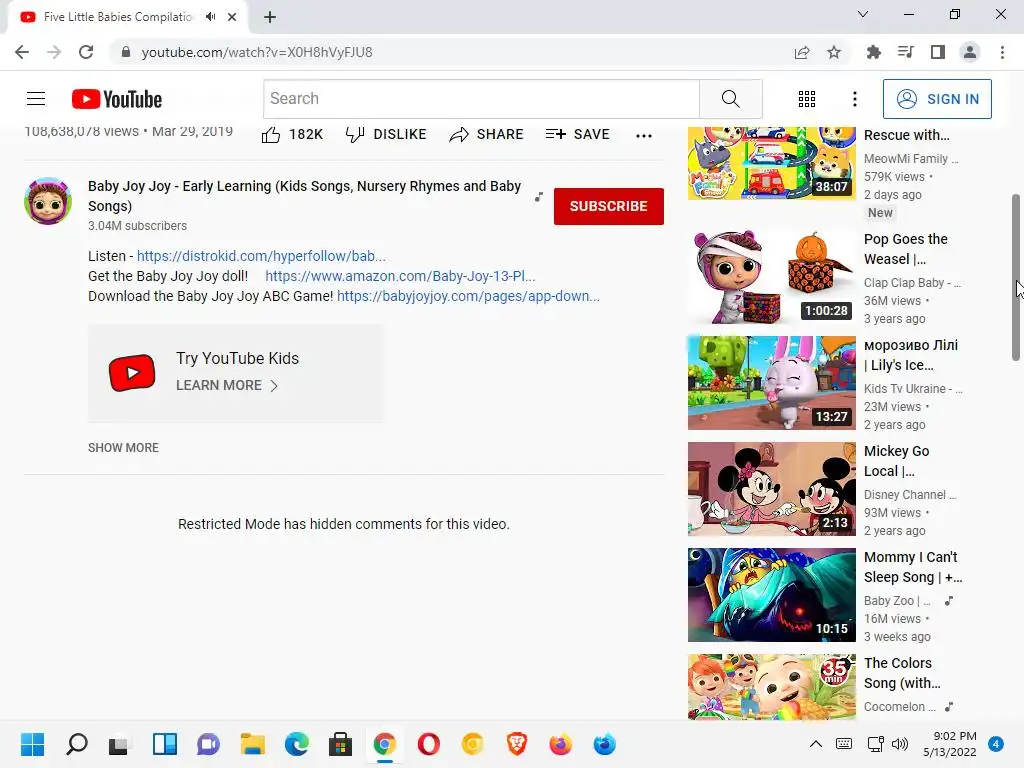The image size is (1024, 768).
Task: Launch Brave browser from taskbar
Action: tap(517, 744)
